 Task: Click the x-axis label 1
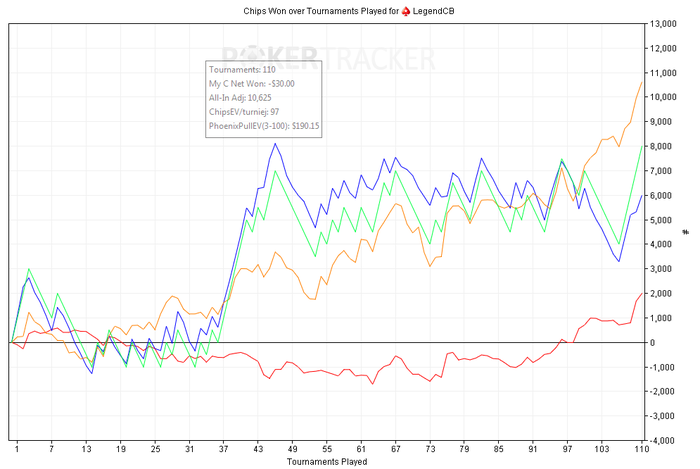(17, 449)
